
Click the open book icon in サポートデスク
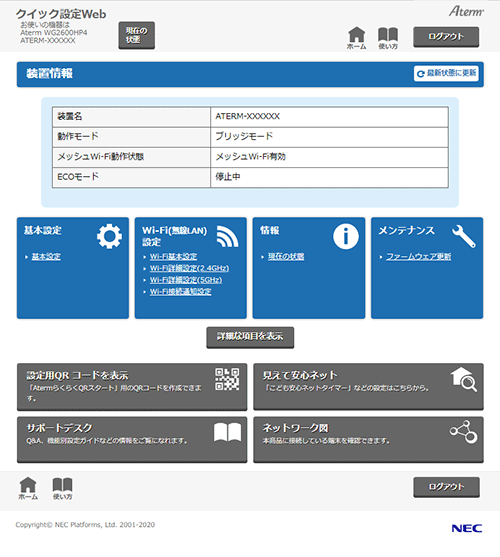click(228, 432)
